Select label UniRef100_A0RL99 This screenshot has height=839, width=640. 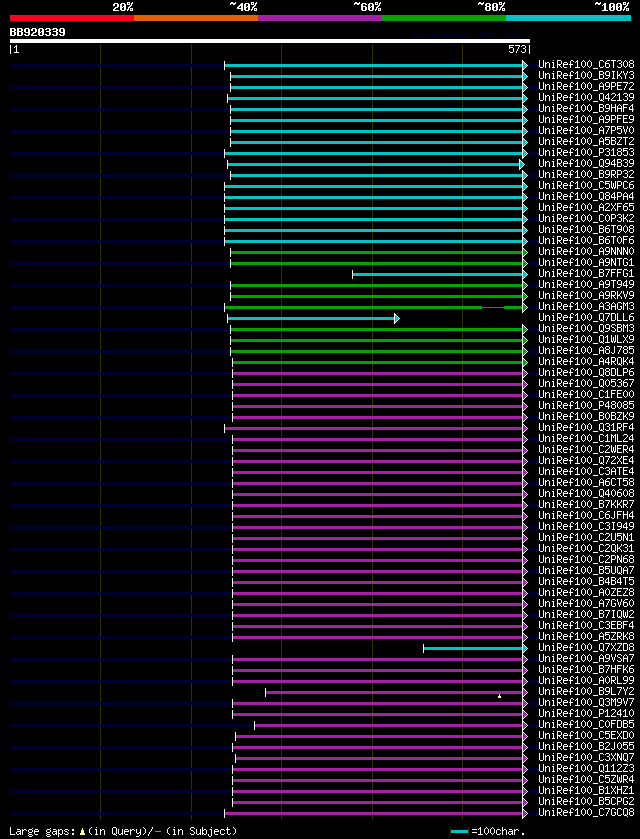coord(586,680)
